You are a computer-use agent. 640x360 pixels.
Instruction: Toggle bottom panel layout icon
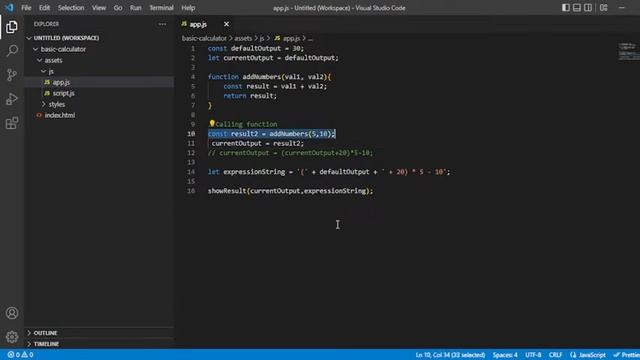tap(577, 7)
